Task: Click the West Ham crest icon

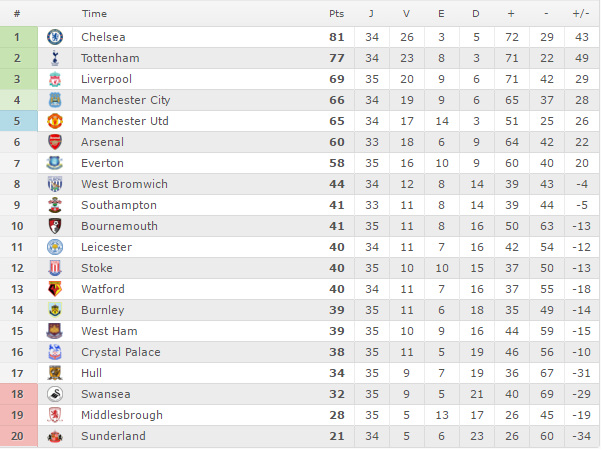Action: click(55, 331)
